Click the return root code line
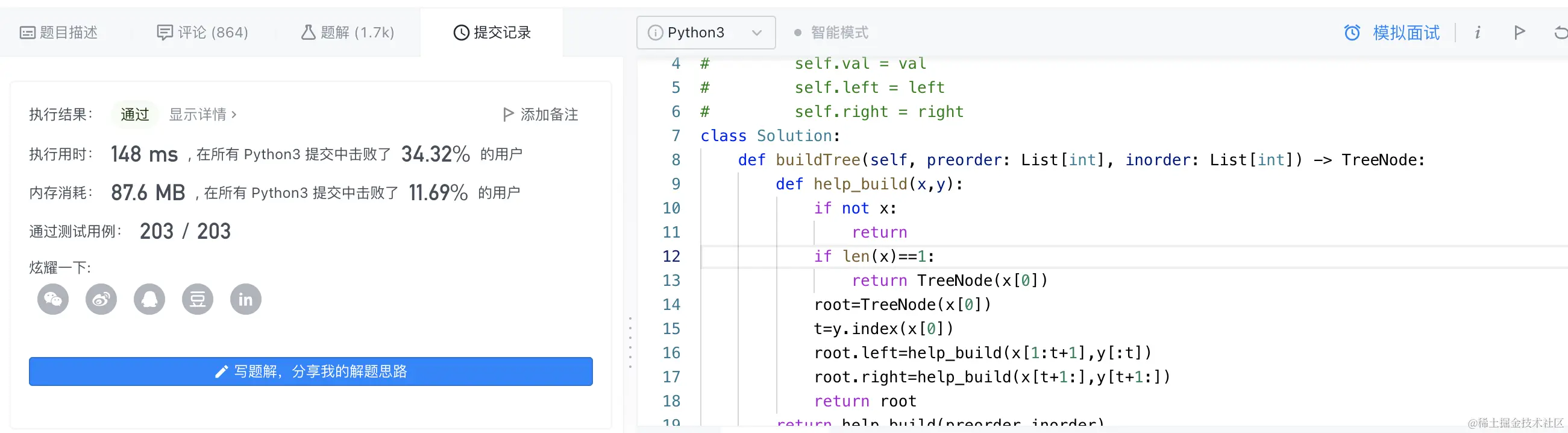Viewport: 1568px width, 433px height. pyautogui.click(x=865, y=401)
